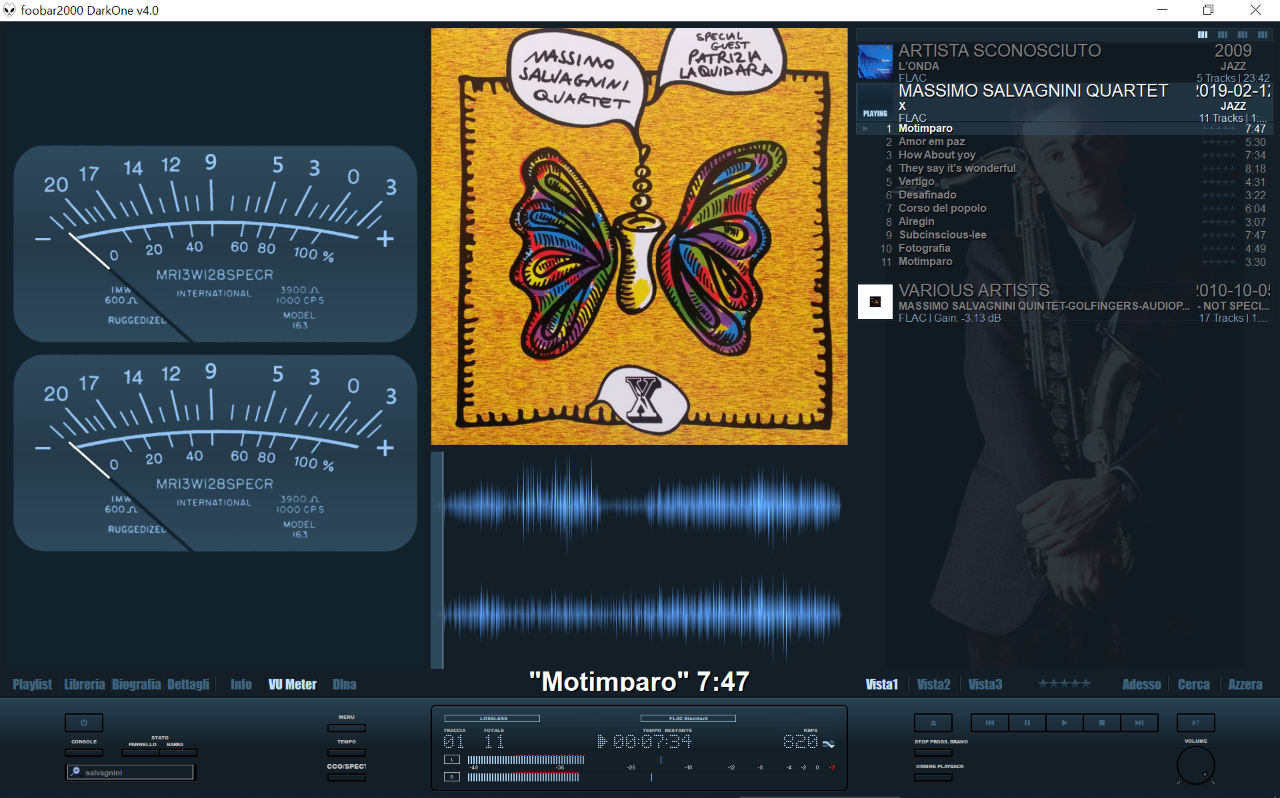The width and height of the screenshot is (1280, 798).
Task: Select the Vista1 view
Action: (x=882, y=685)
